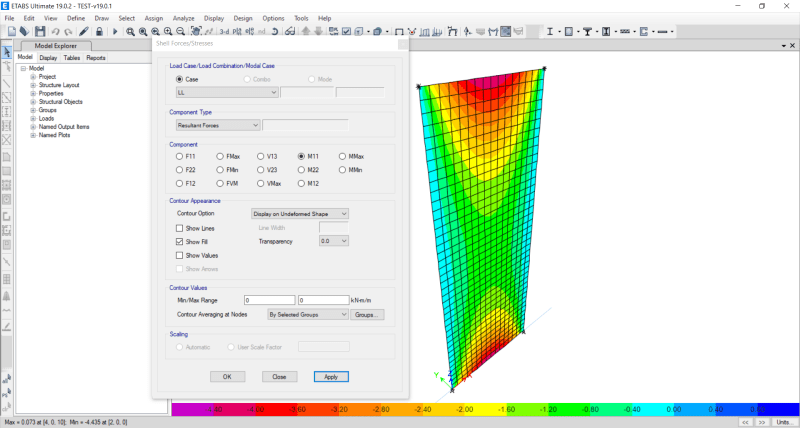Open the Resultant Forces component type dropdown

(x=218, y=125)
